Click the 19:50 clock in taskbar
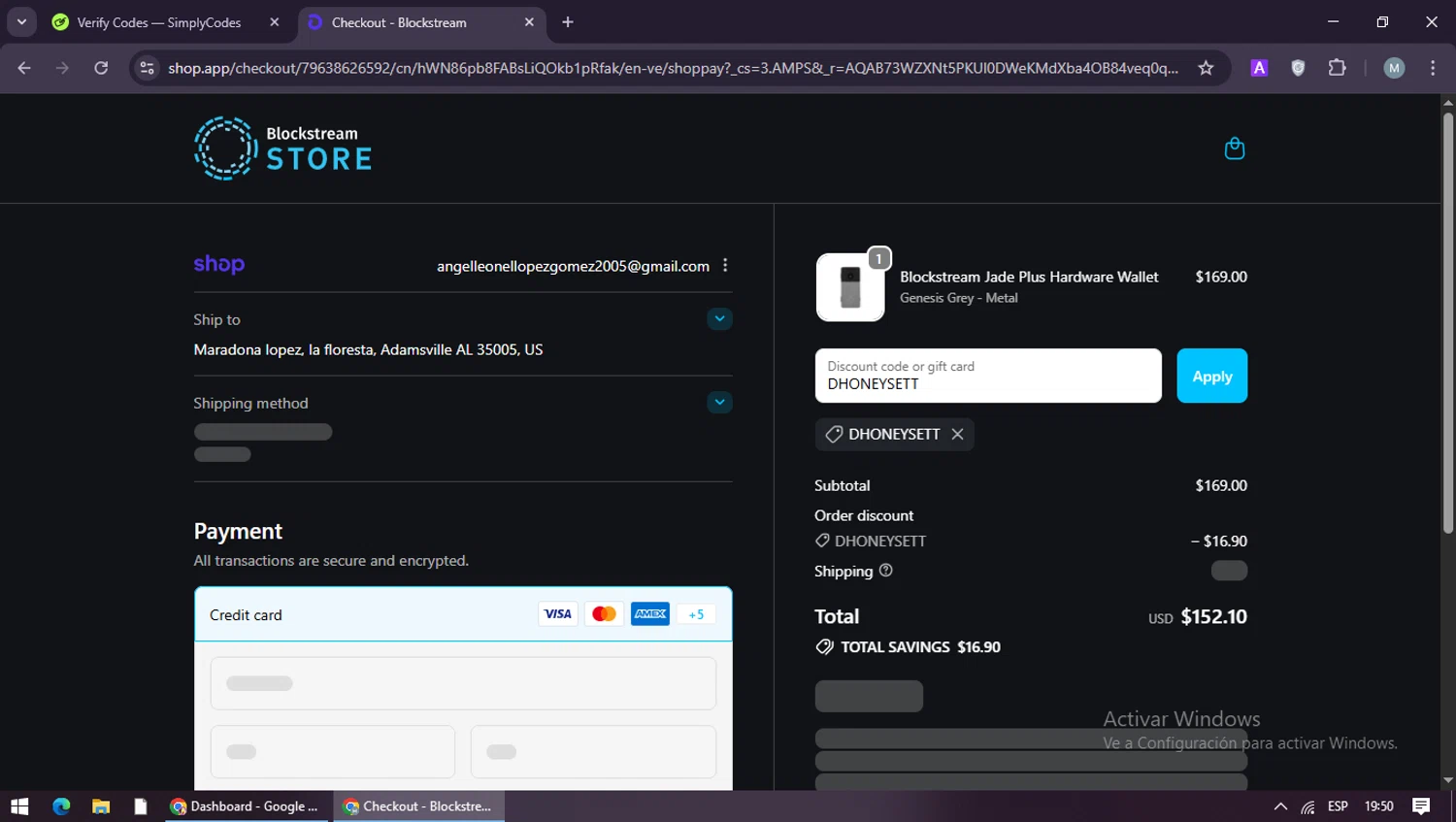The width and height of the screenshot is (1456, 822). (1378, 806)
